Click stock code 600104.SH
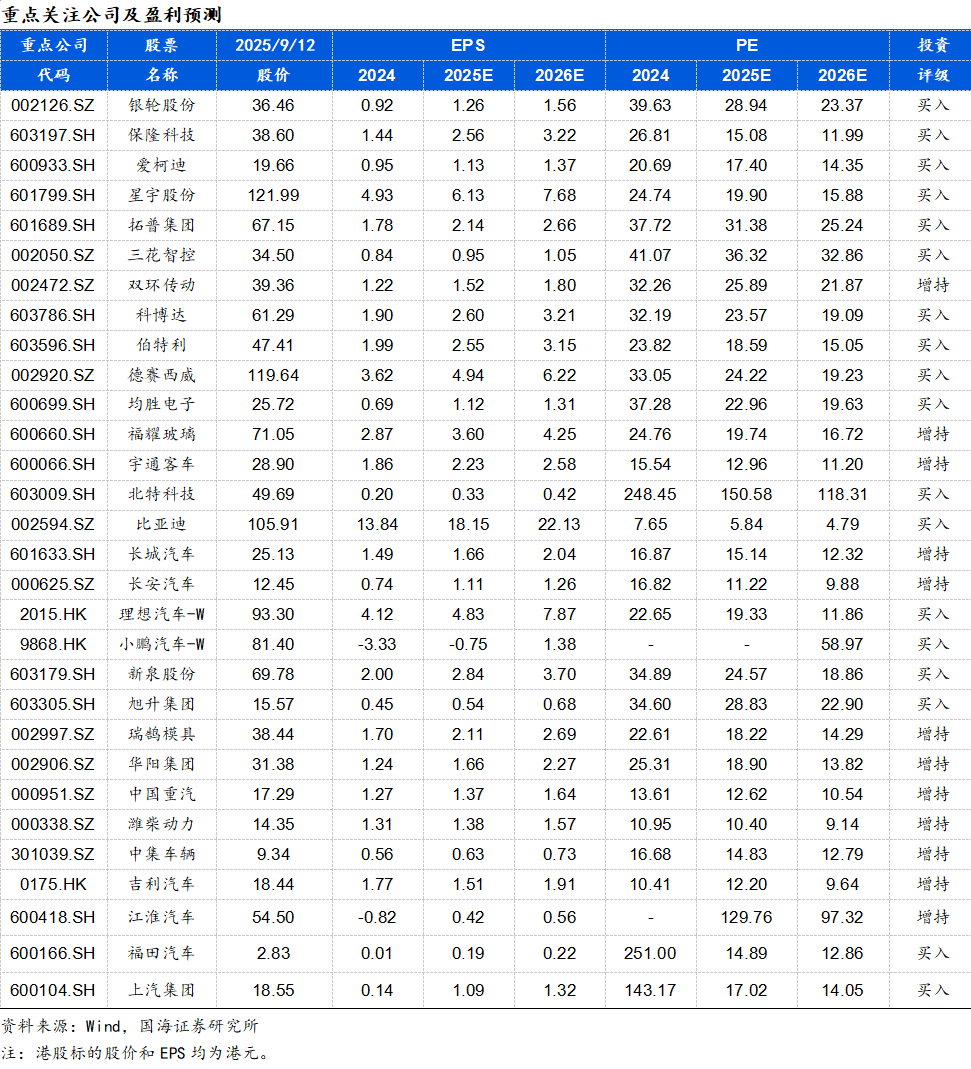The width and height of the screenshot is (971, 1069). tap(53, 991)
